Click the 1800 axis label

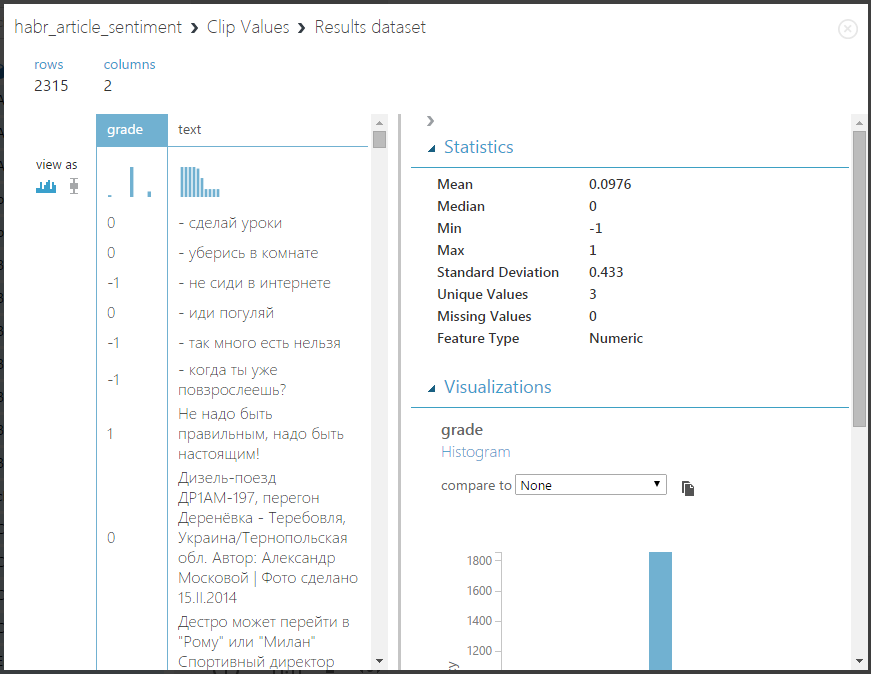click(479, 561)
